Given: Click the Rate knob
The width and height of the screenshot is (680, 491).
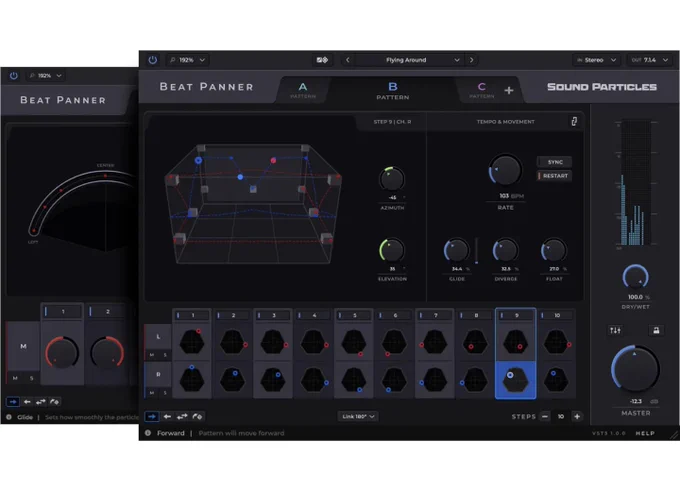Looking at the screenshot, I should click(505, 170).
